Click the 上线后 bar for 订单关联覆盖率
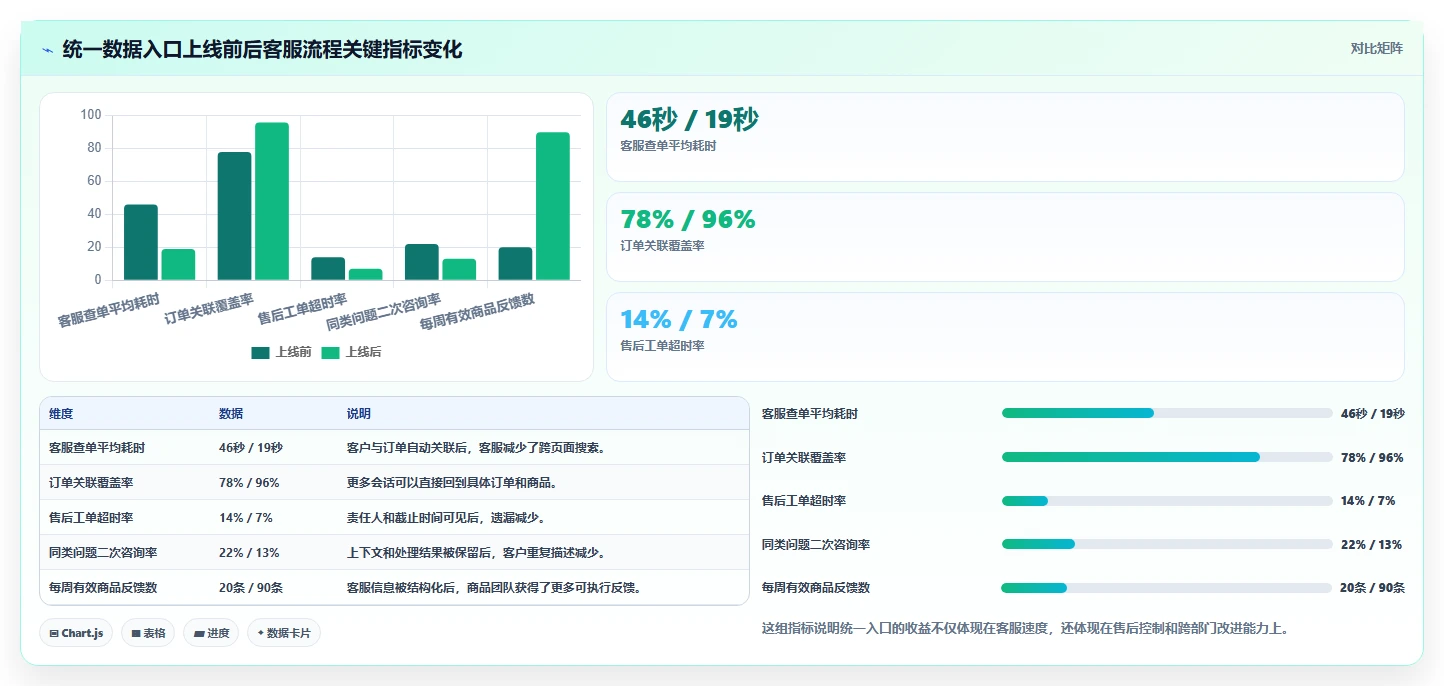Screen dimensions: 1444x686 coord(272,201)
